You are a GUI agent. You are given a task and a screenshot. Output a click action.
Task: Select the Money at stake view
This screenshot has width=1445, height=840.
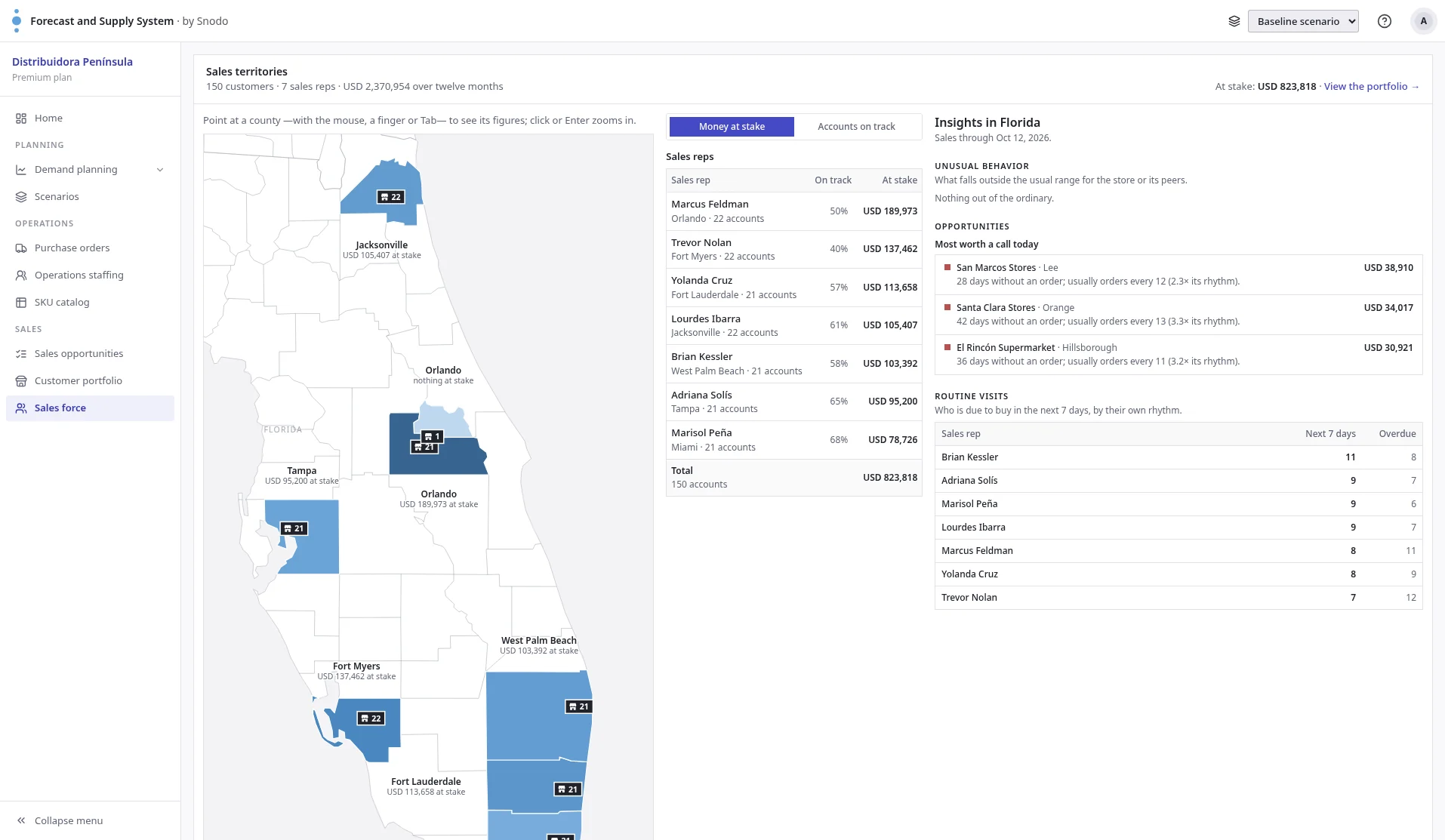pyautogui.click(x=732, y=127)
